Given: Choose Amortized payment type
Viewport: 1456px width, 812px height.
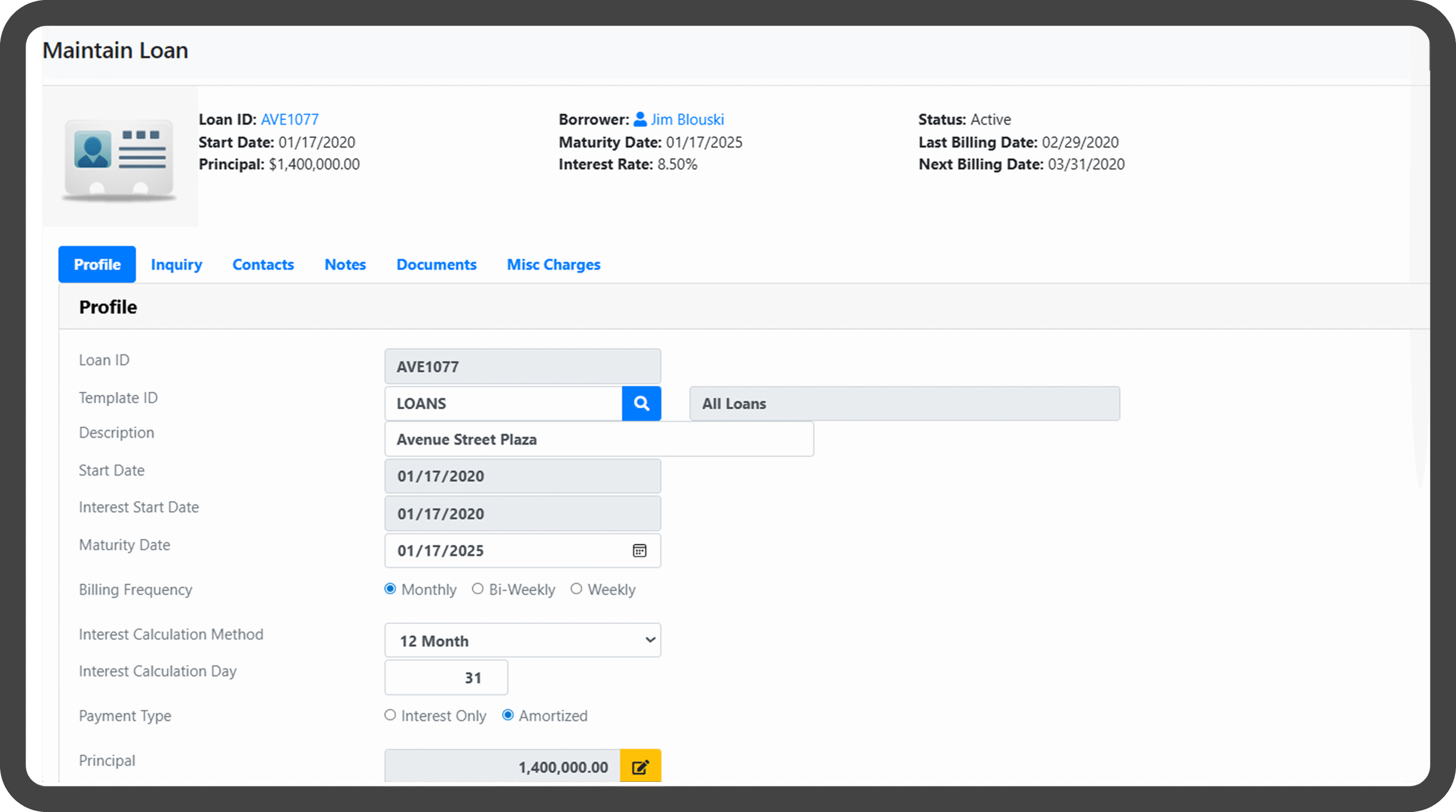Looking at the screenshot, I should 508,715.
